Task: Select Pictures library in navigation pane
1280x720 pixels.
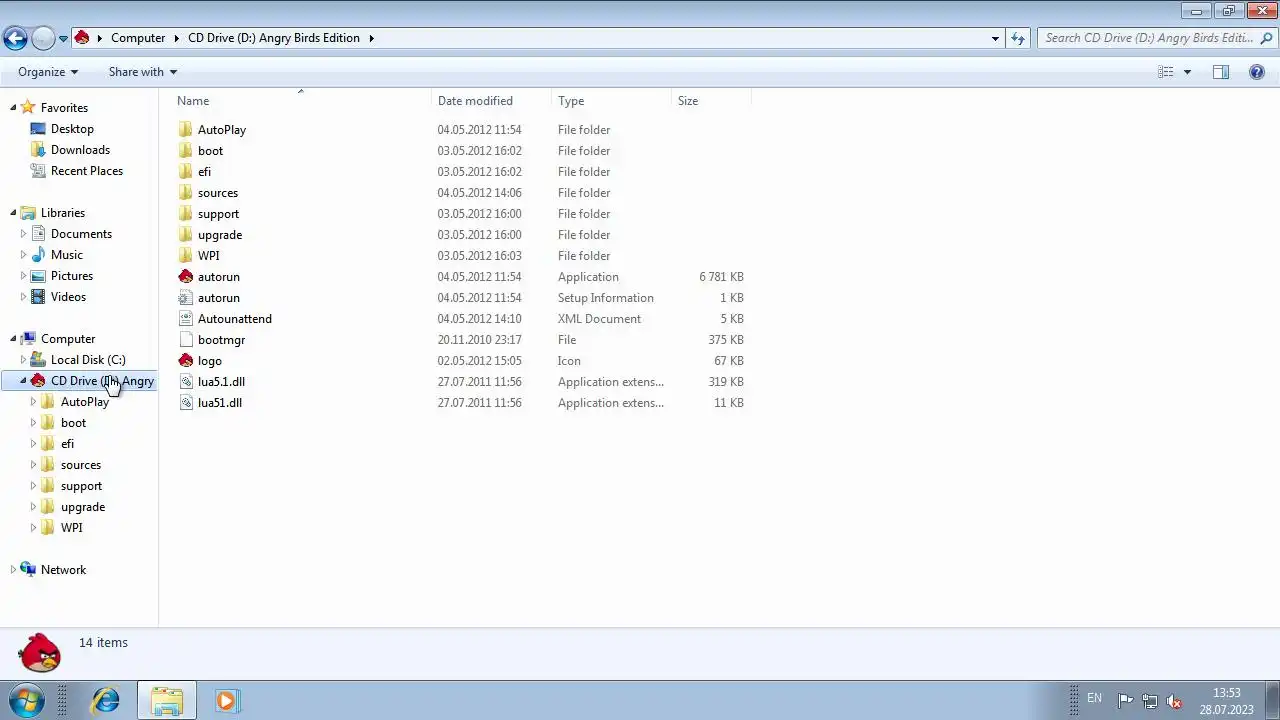Action: (x=72, y=276)
